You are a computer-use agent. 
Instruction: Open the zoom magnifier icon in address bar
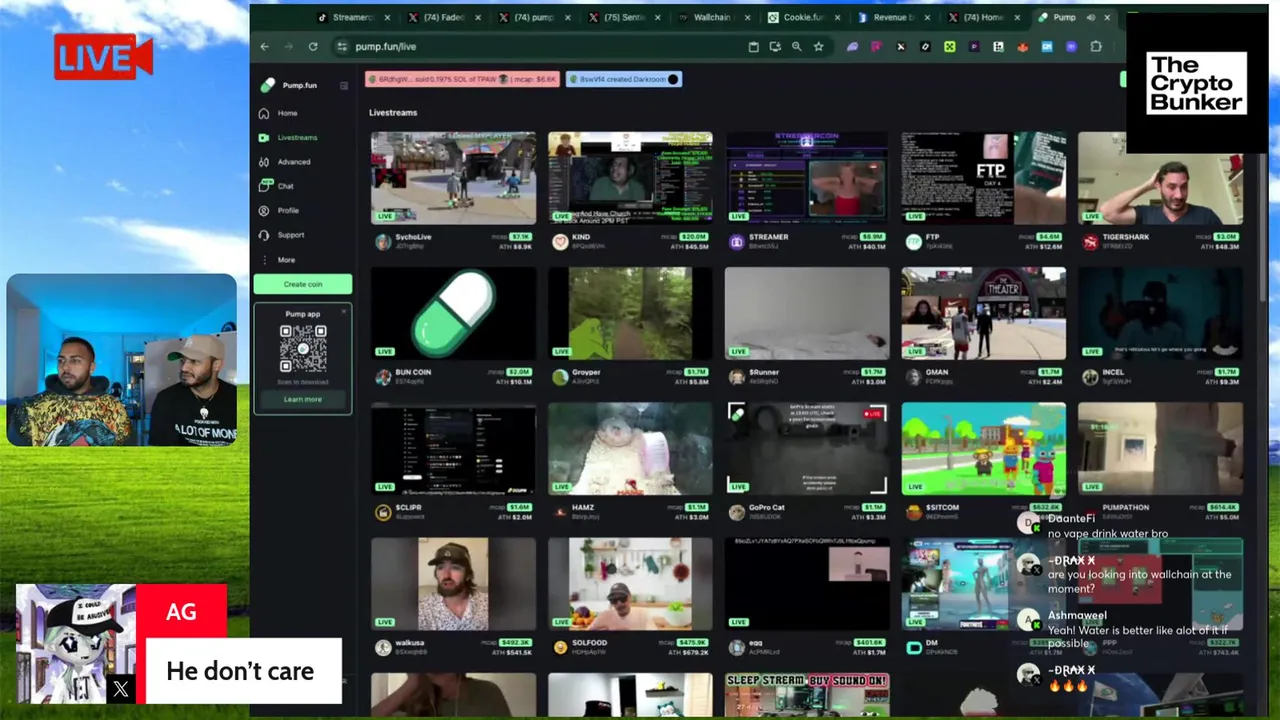pyautogui.click(x=796, y=46)
